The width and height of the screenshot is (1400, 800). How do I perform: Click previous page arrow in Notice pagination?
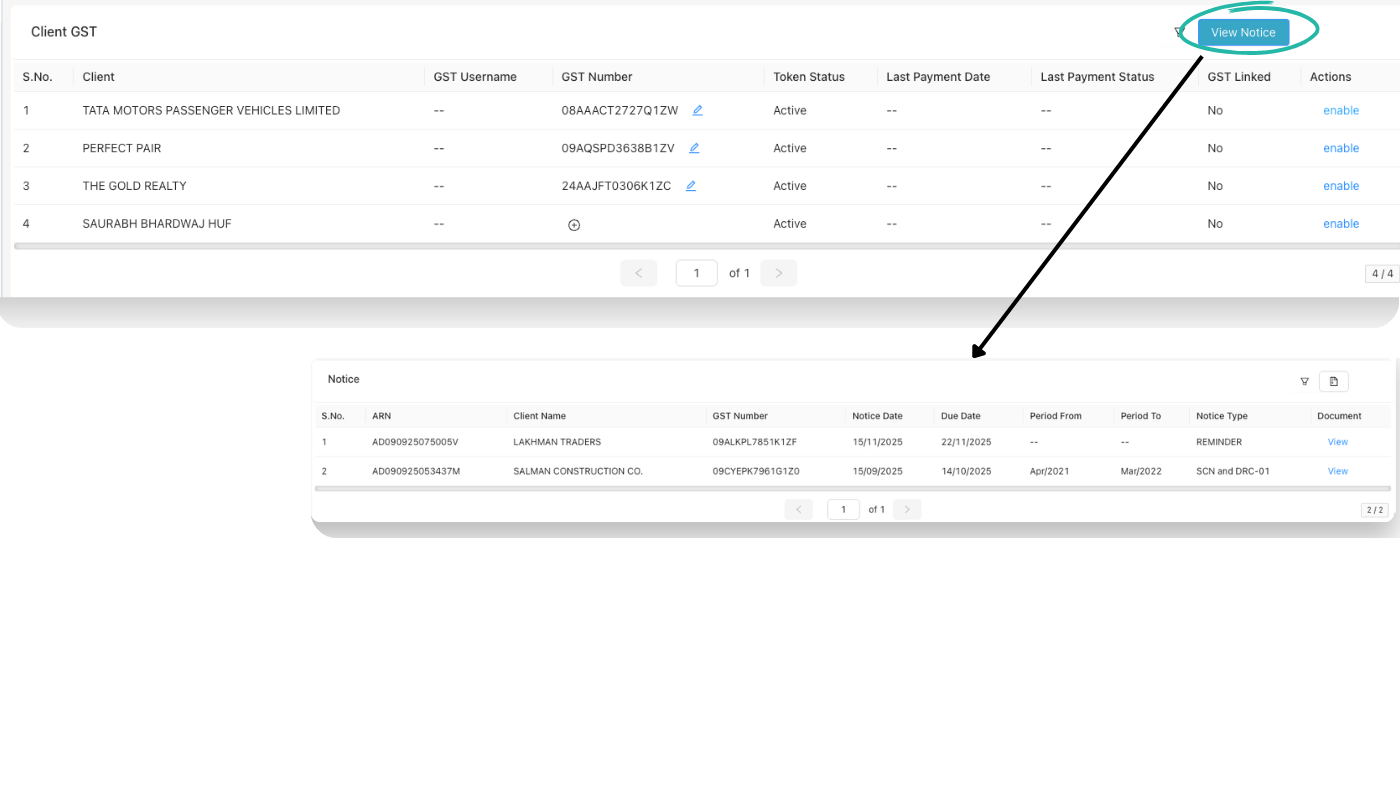point(799,509)
